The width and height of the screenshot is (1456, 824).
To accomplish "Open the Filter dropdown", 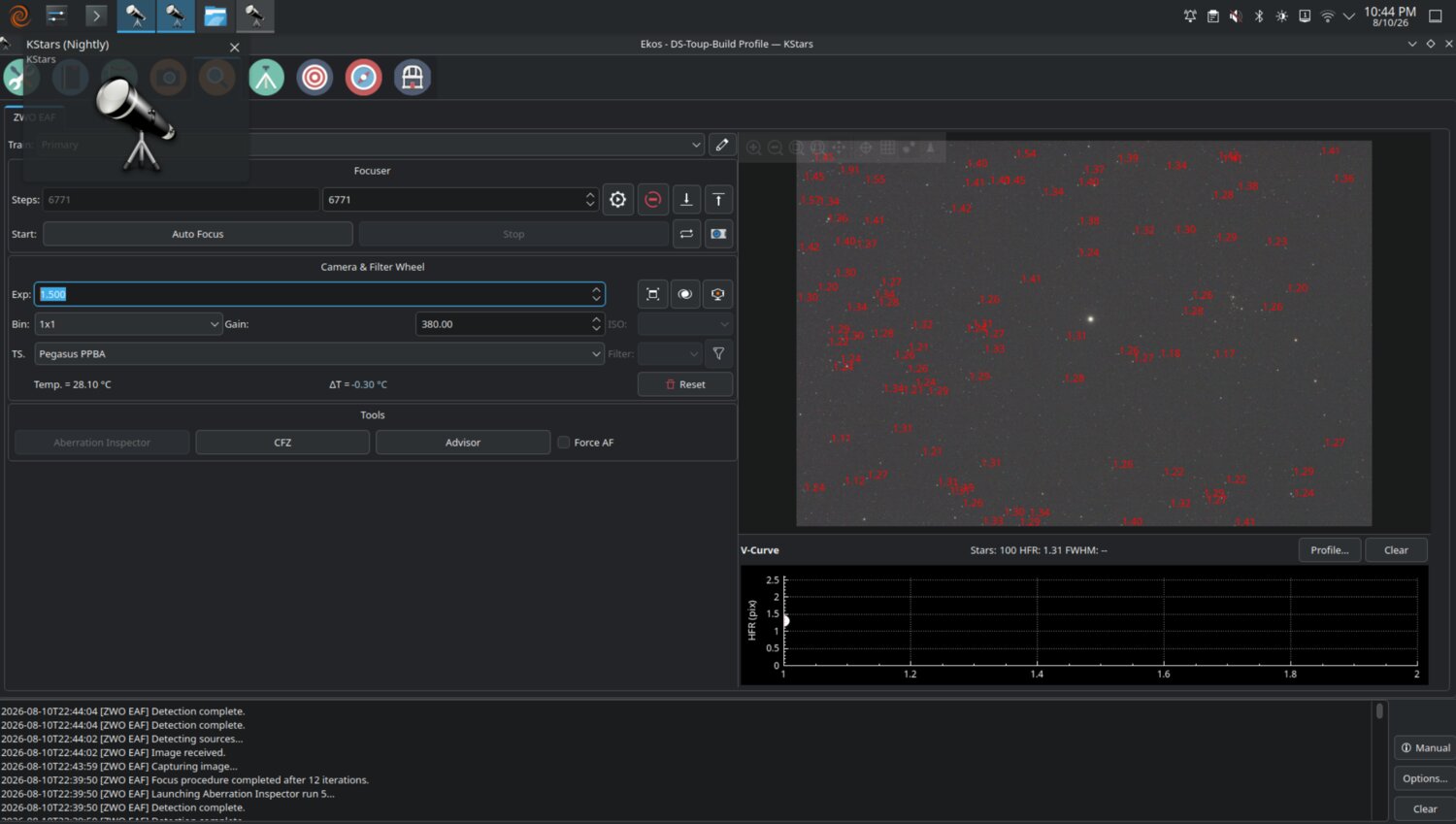I will point(670,354).
